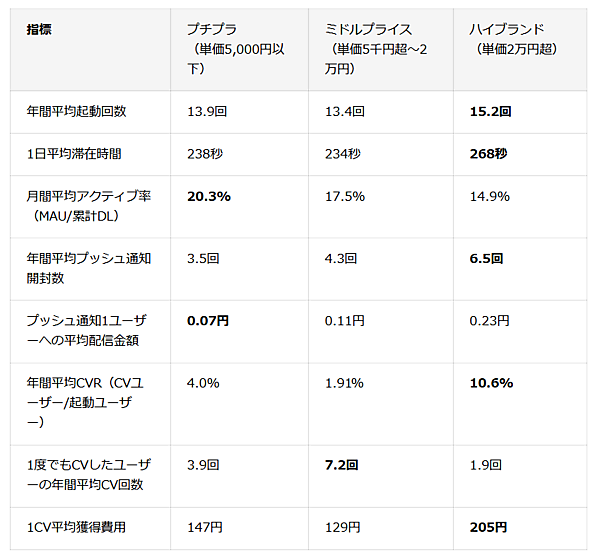The image size is (600, 560).
Task: Click the 年間平均起動回数 row label
Action: [x=76, y=112]
